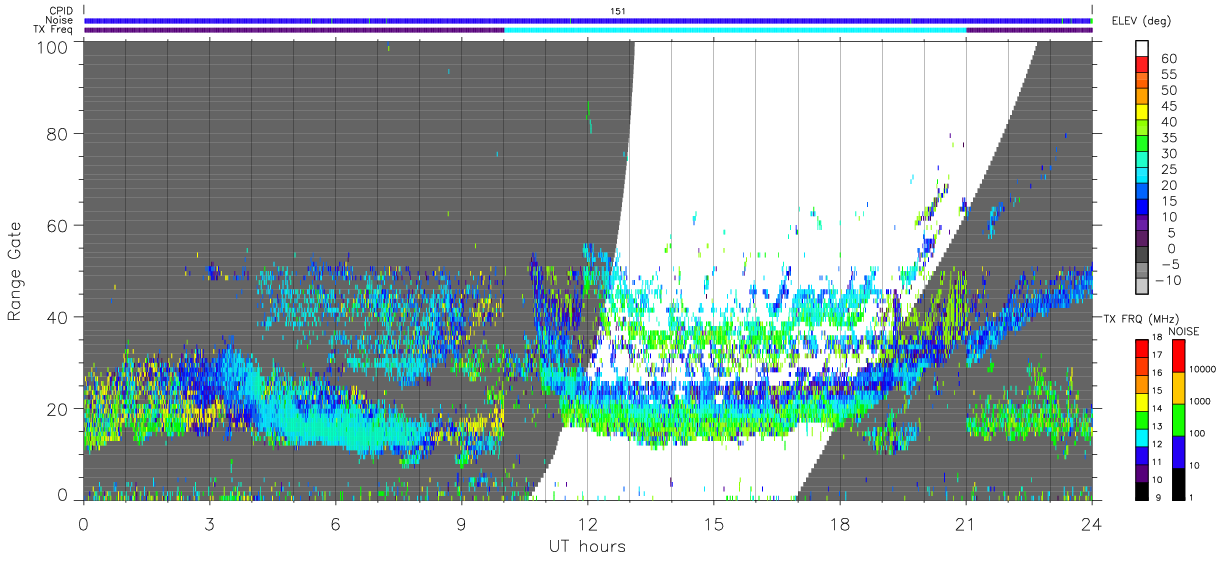Click ELEV legend value 30
Viewport: 1228px width, 567px height.
tap(1167, 154)
